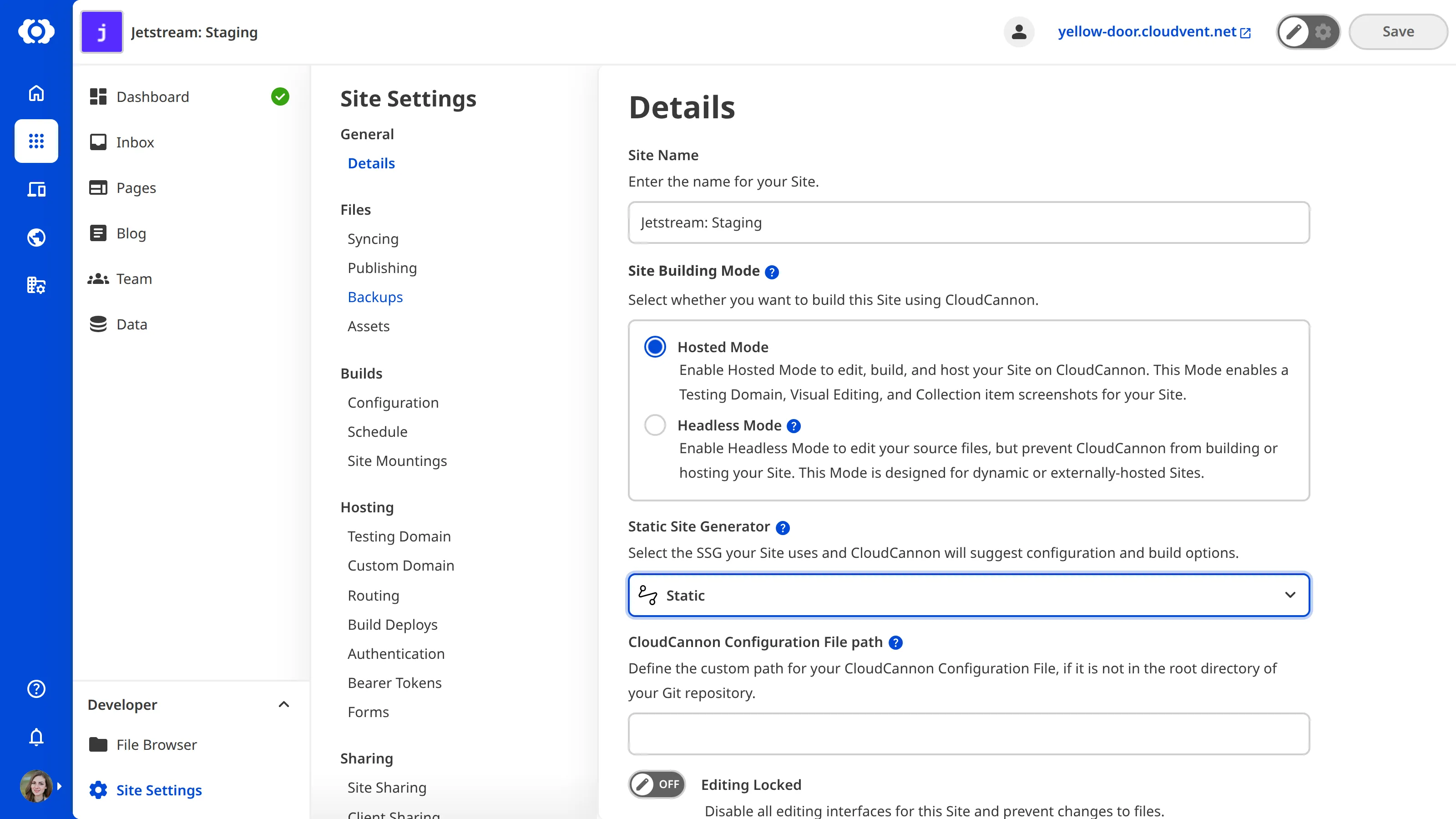Image resolution: width=1456 pixels, height=819 pixels.
Task: Open Custom Domain settings
Action: click(401, 566)
